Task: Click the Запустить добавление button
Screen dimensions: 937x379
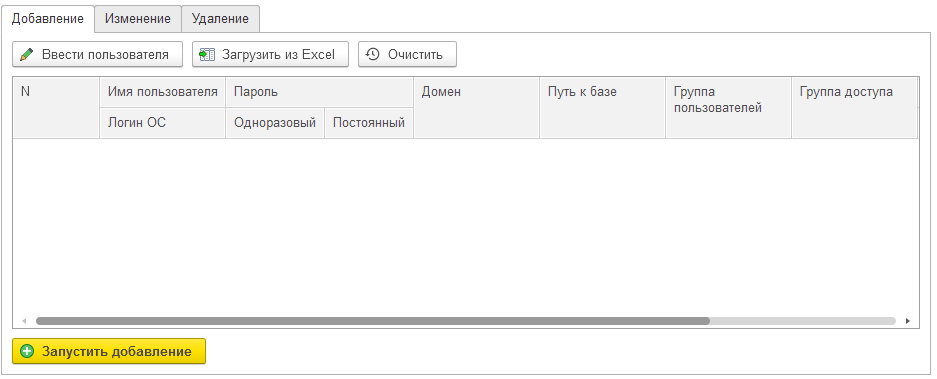Action: pos(109,352)
